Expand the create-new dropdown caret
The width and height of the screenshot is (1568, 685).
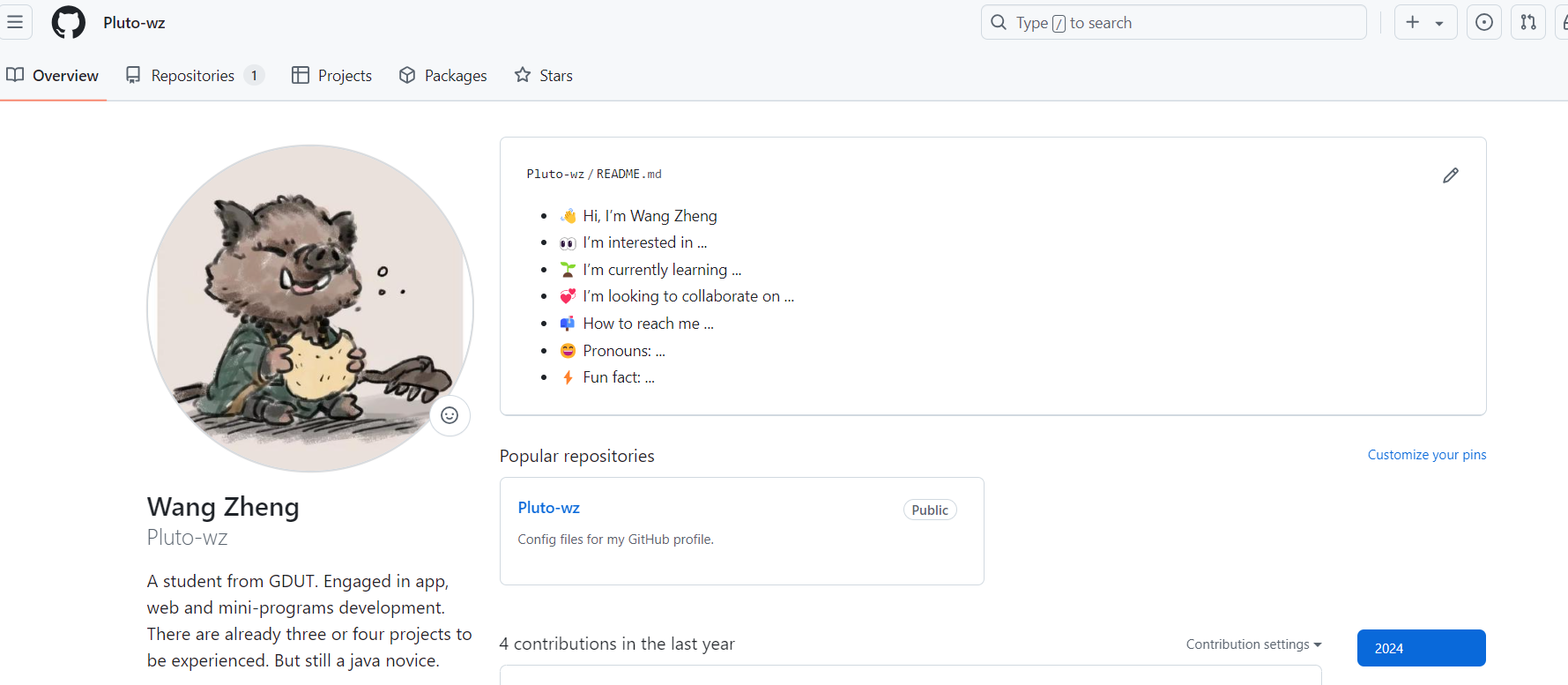tap(1439, 23)
